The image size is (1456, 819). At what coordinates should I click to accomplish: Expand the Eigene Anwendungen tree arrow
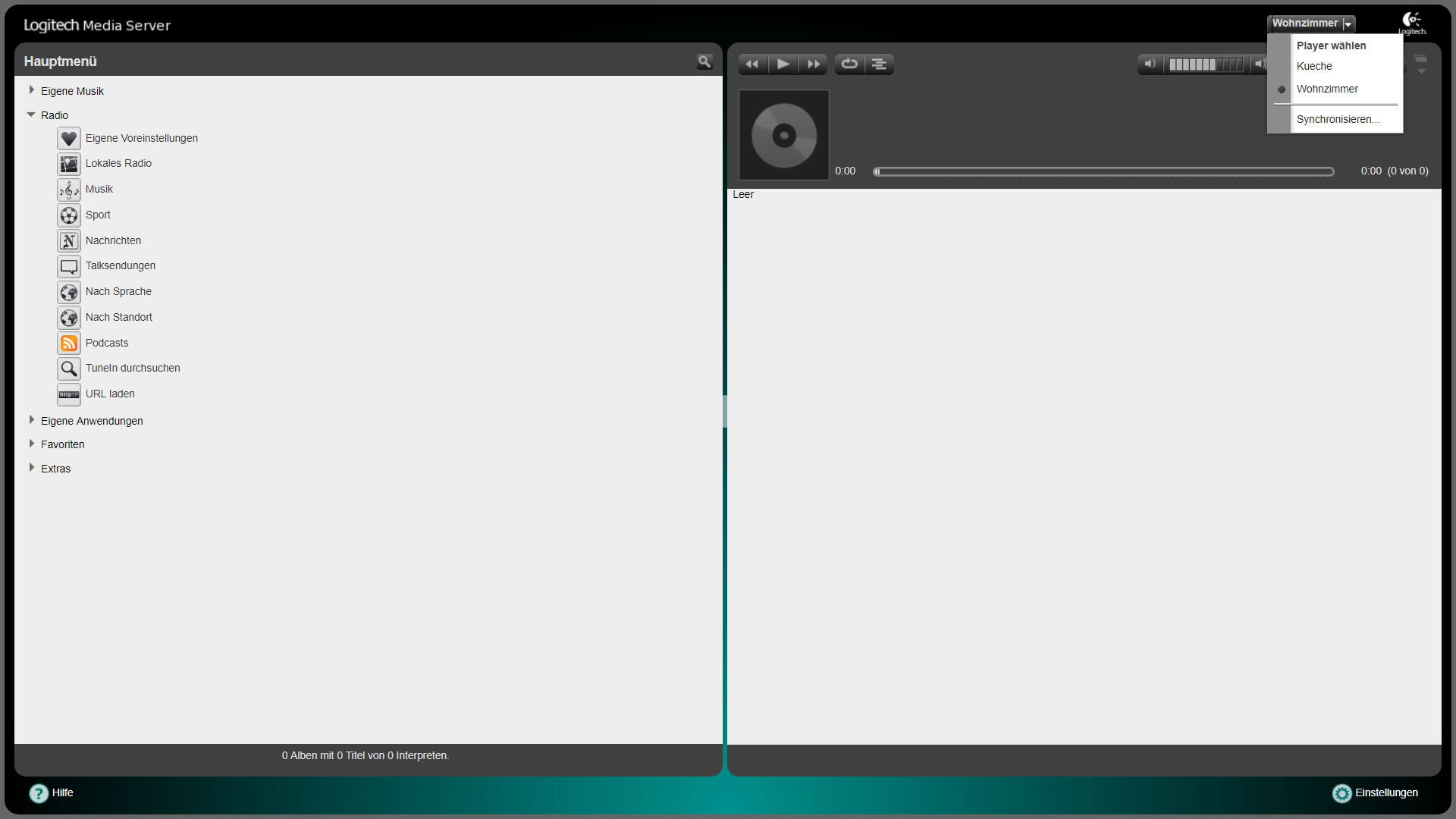31,420
